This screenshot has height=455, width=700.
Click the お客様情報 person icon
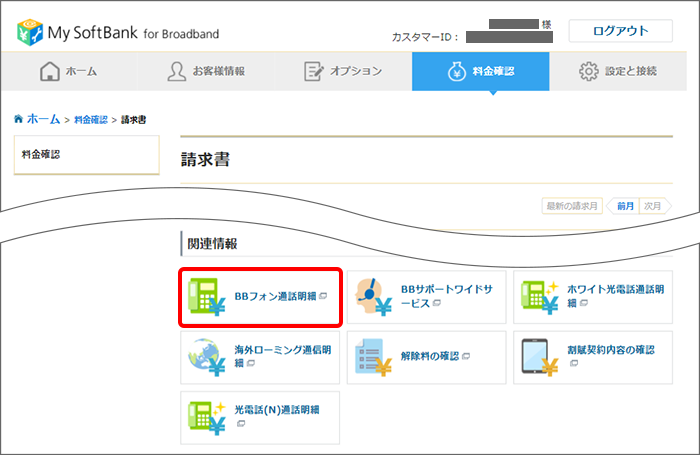tap(177, 71)
